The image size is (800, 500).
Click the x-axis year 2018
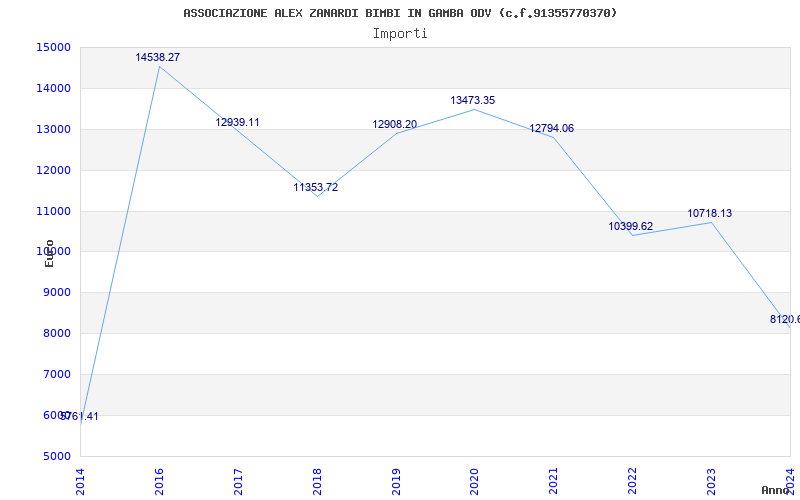(317, 481)
